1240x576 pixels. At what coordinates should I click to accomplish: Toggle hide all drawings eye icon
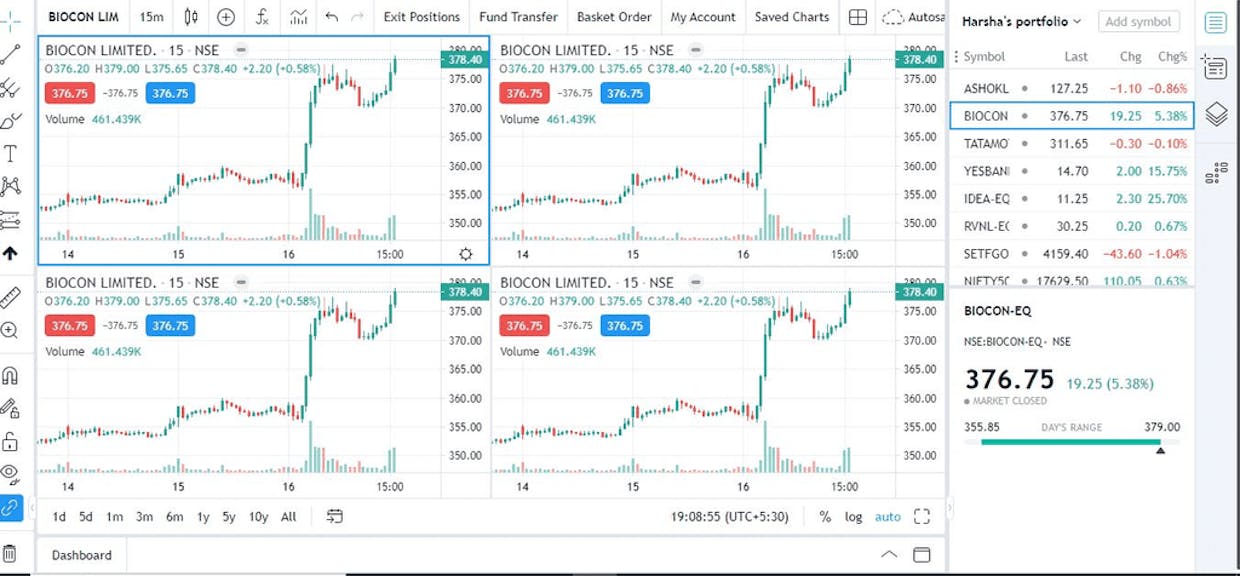click(10, 473)
